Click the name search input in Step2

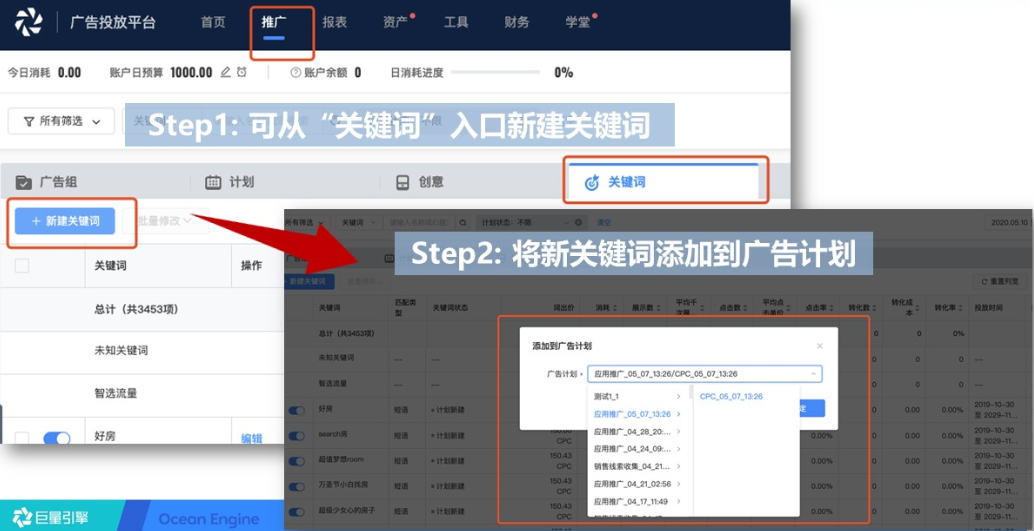point(419,222)
